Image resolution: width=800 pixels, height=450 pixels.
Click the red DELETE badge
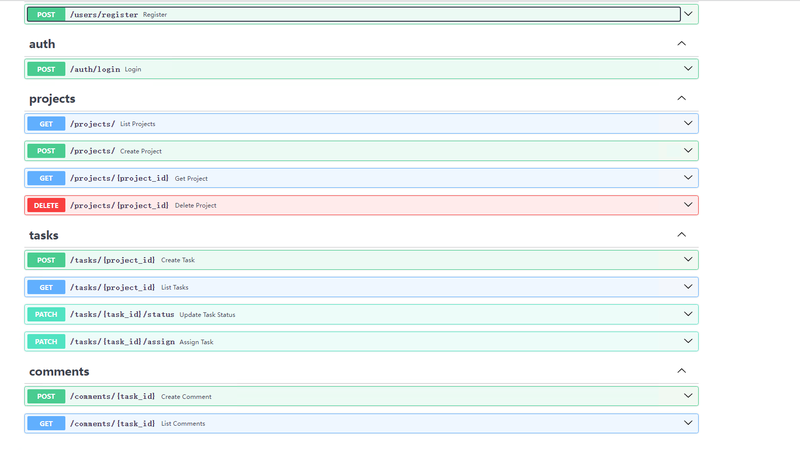(x=46, y=205)
